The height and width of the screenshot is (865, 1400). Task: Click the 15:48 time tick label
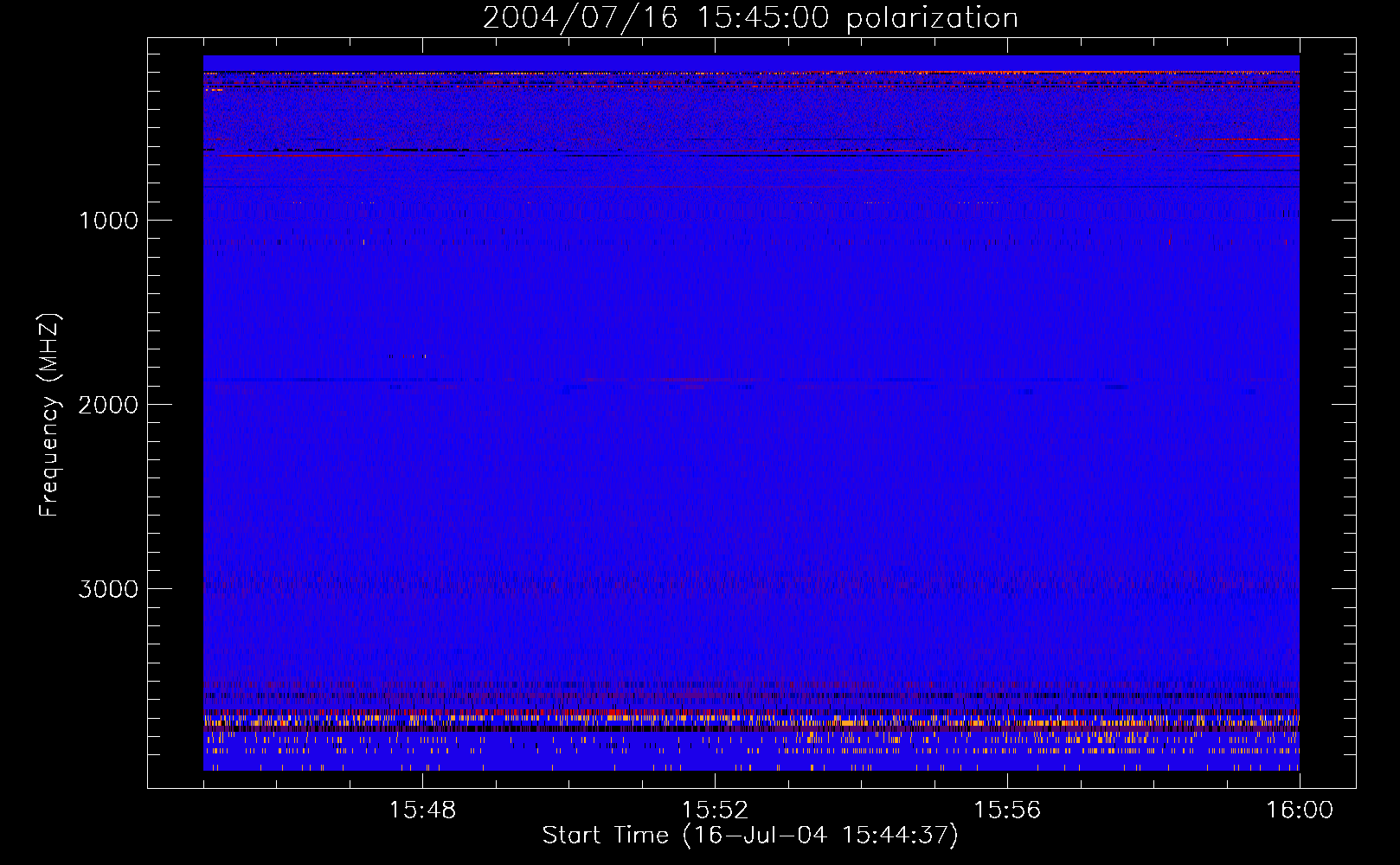pos(422,811)
